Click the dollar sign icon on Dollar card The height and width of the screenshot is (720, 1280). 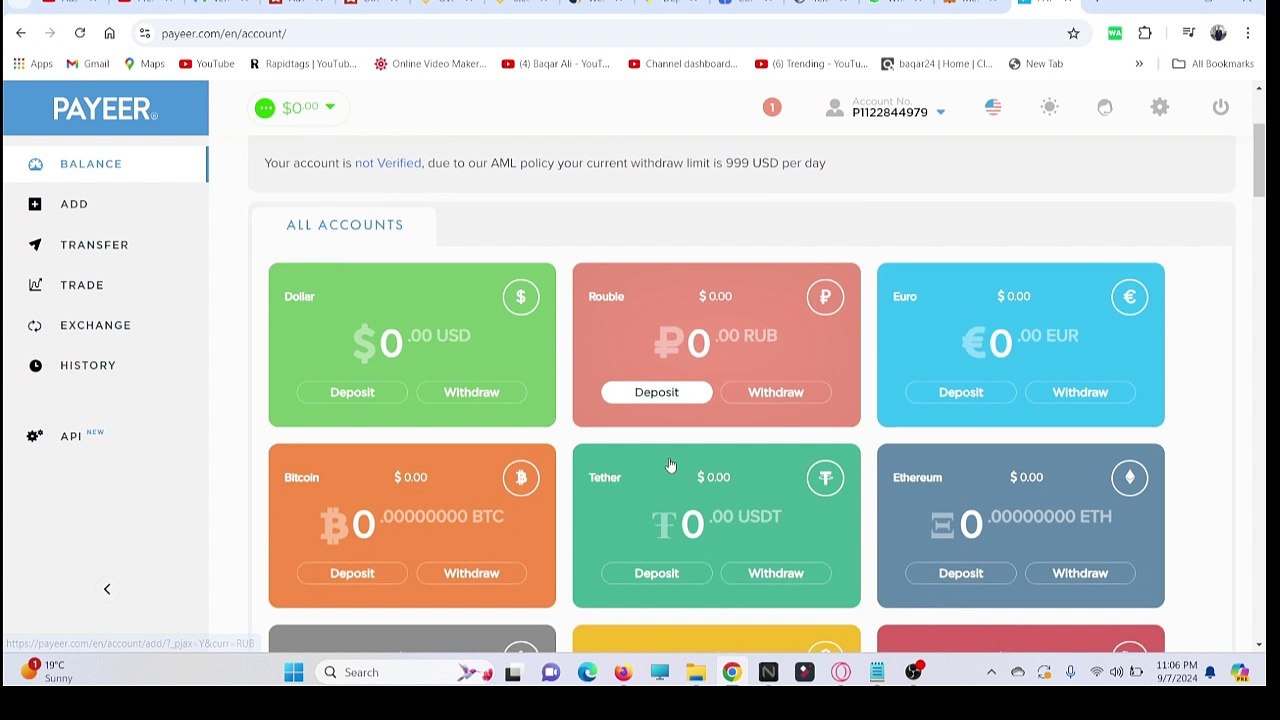[x=521, y=297]
